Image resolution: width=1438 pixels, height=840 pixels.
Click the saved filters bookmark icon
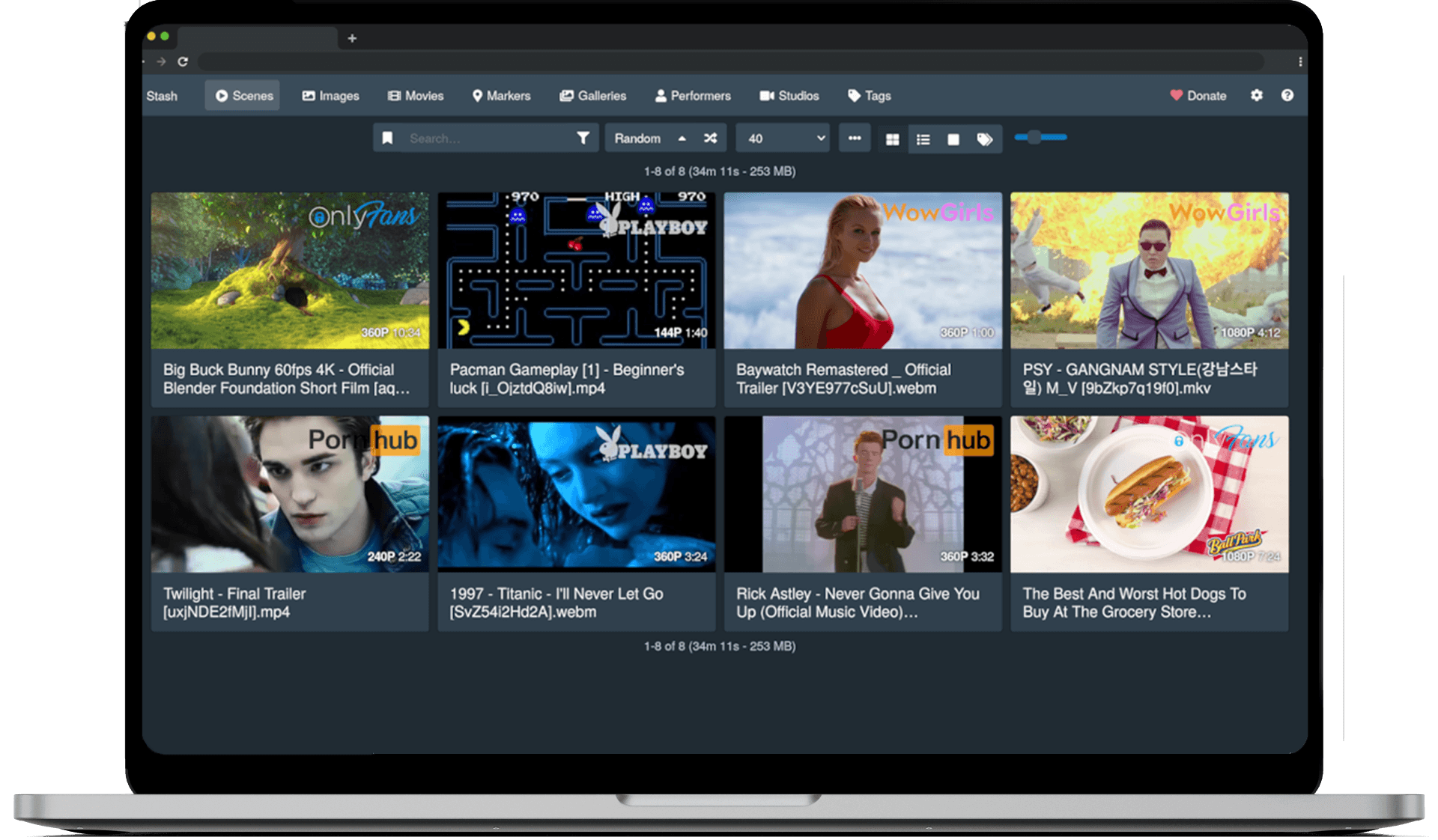(x=387, y=138)
